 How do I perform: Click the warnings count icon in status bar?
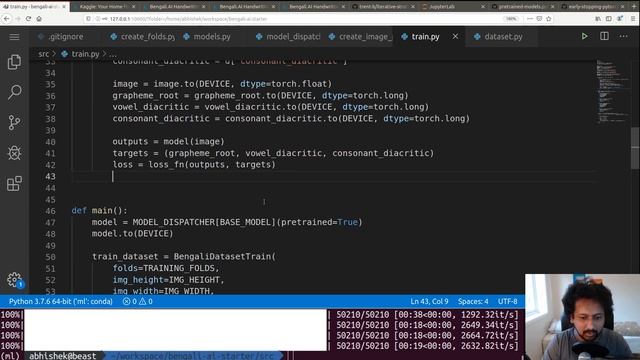[146, 302]
